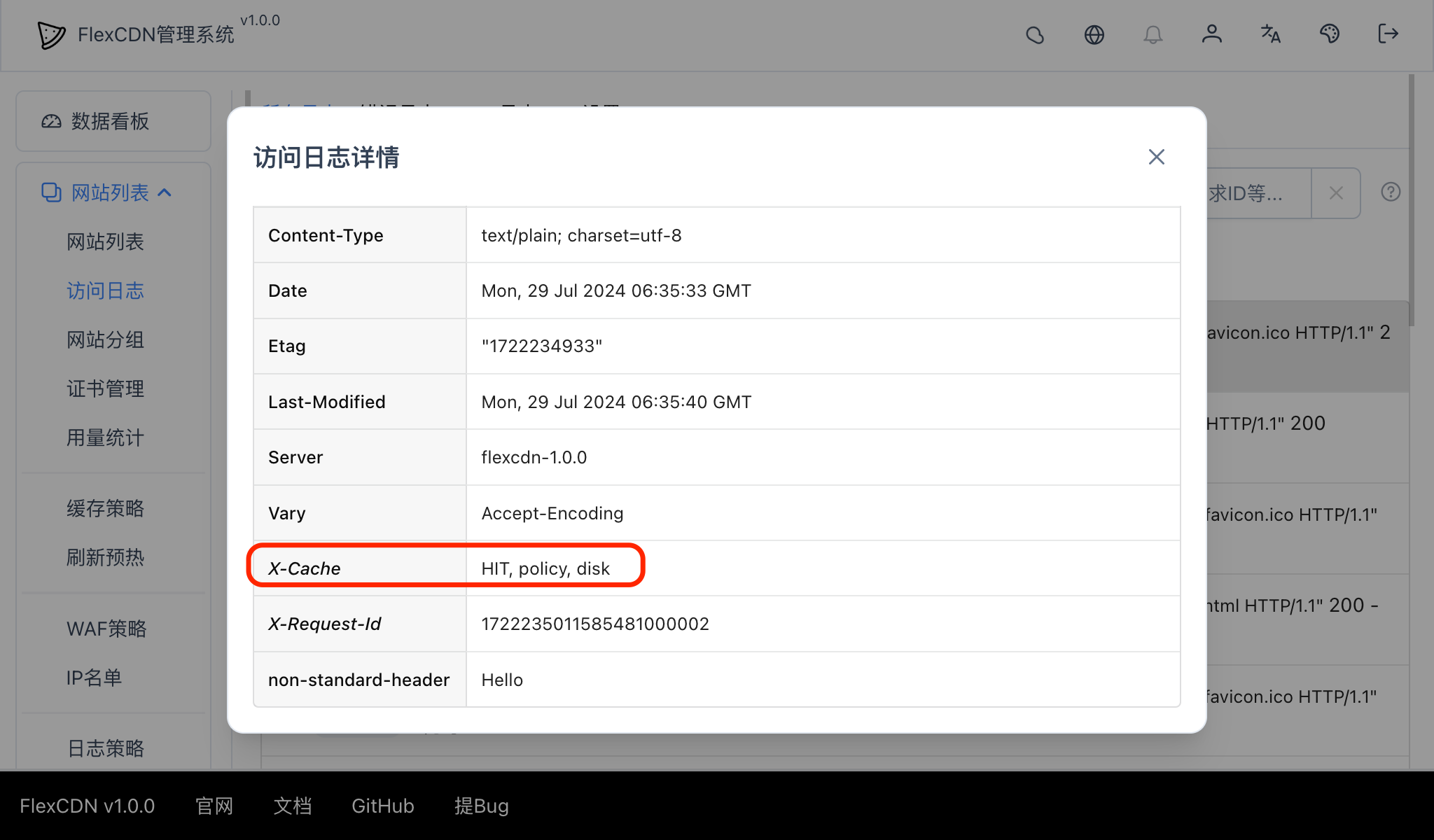Click the globe icon in the header
Image resolution: width=1434 pixels, height=840 pixels.
1094,34
